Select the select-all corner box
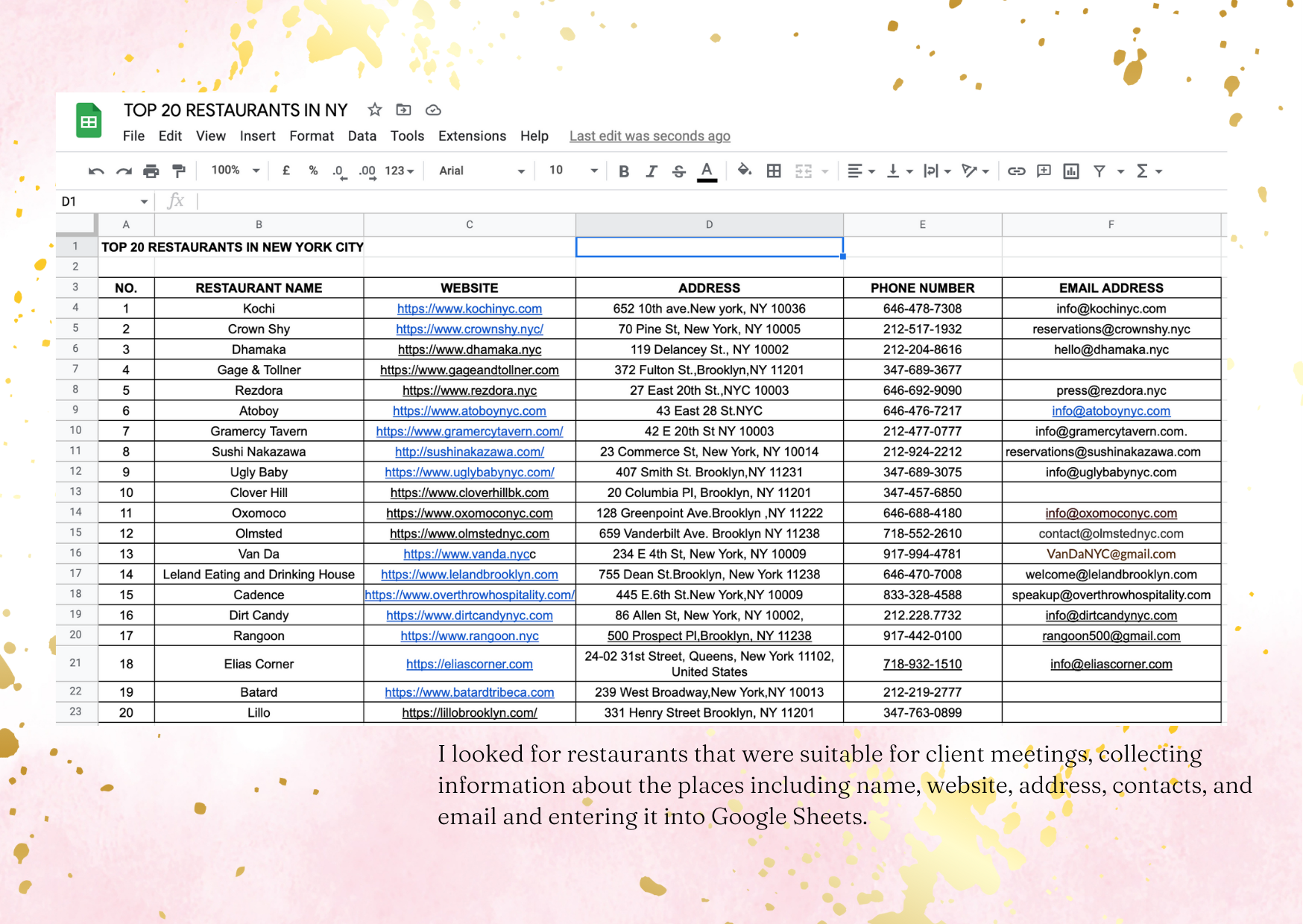Image resolution: width=1303 pixels, height=924 pixels. click(76, 224)
